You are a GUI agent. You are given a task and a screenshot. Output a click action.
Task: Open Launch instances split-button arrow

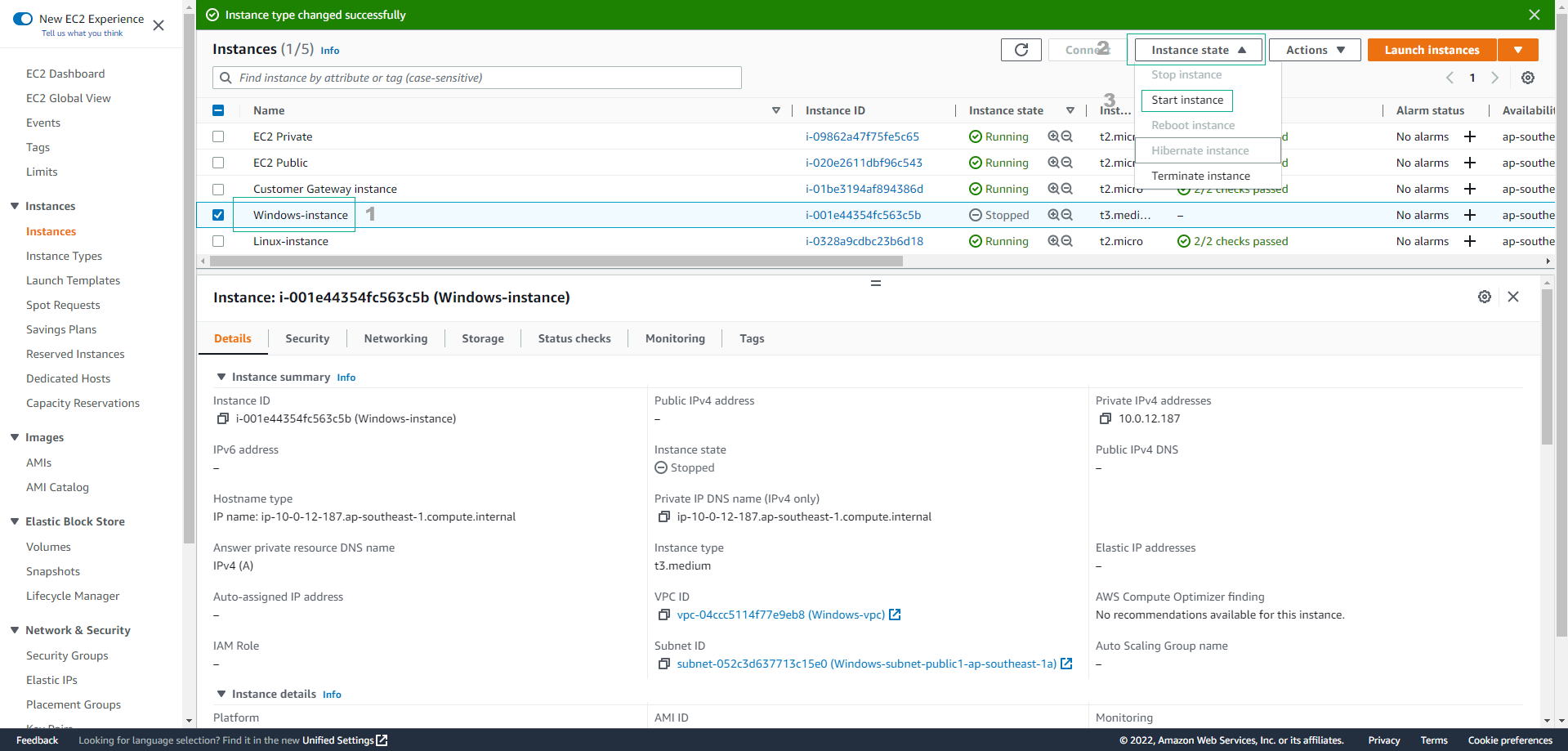pos(1518,50)
